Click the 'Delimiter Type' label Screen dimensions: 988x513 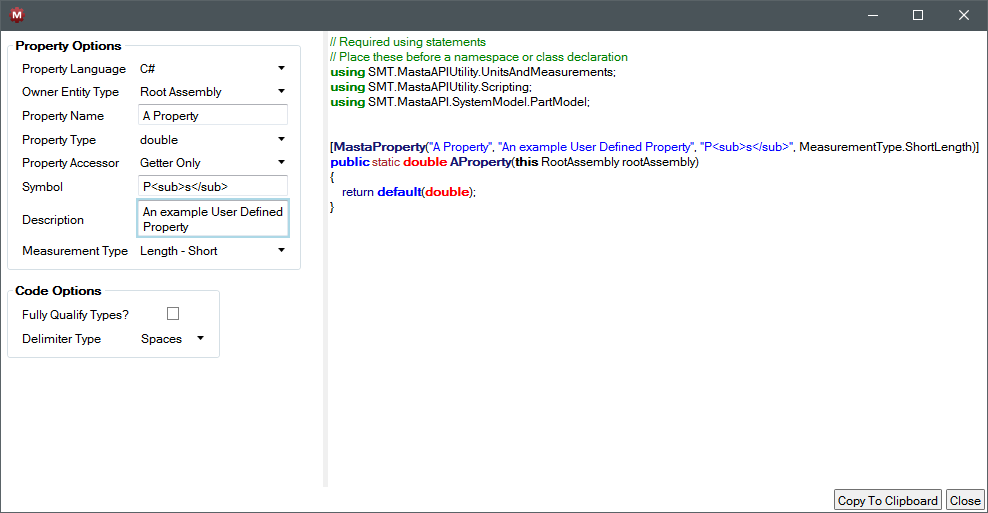point(62,339)
